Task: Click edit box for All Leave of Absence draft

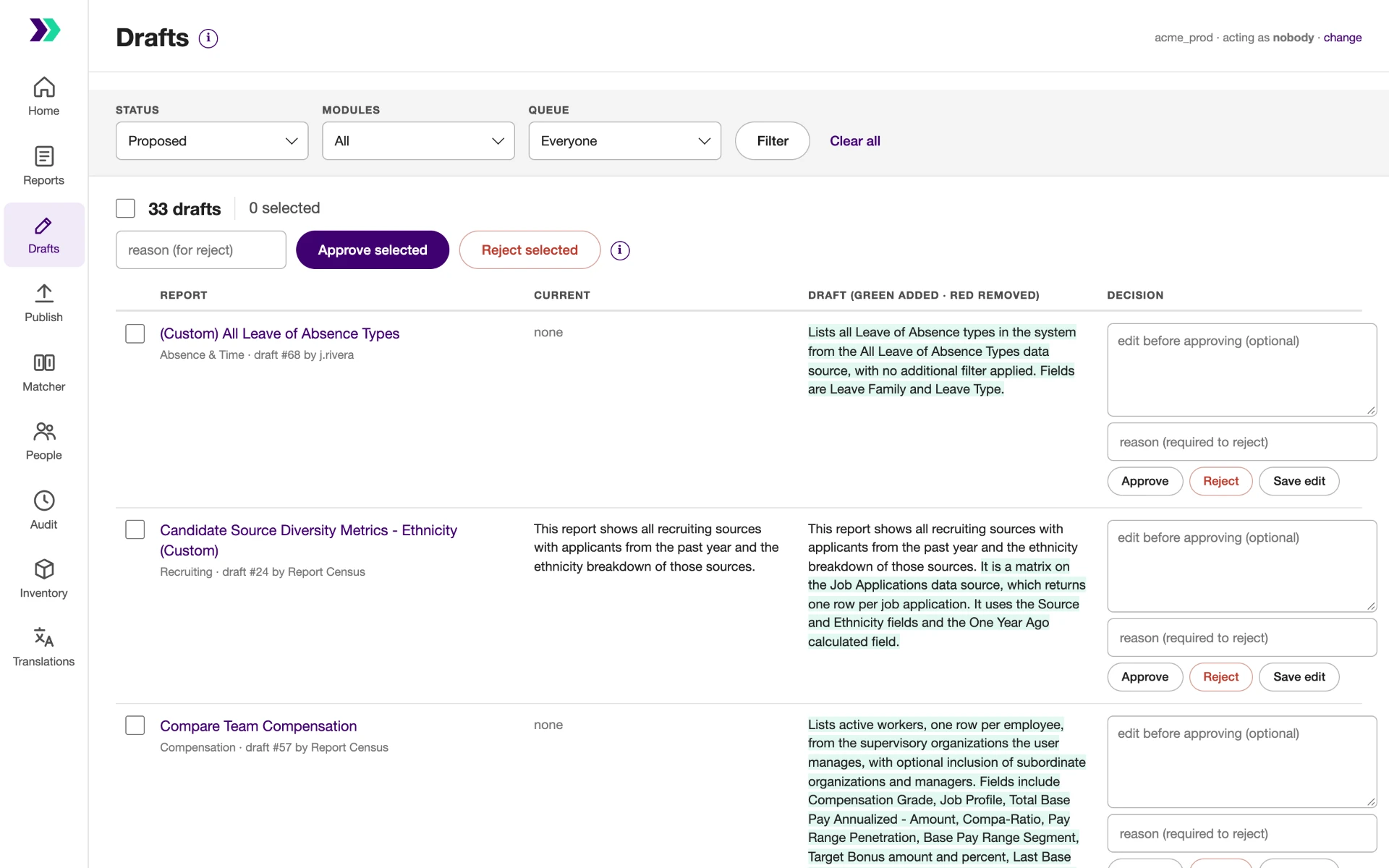Action: tap(1242, 370)
